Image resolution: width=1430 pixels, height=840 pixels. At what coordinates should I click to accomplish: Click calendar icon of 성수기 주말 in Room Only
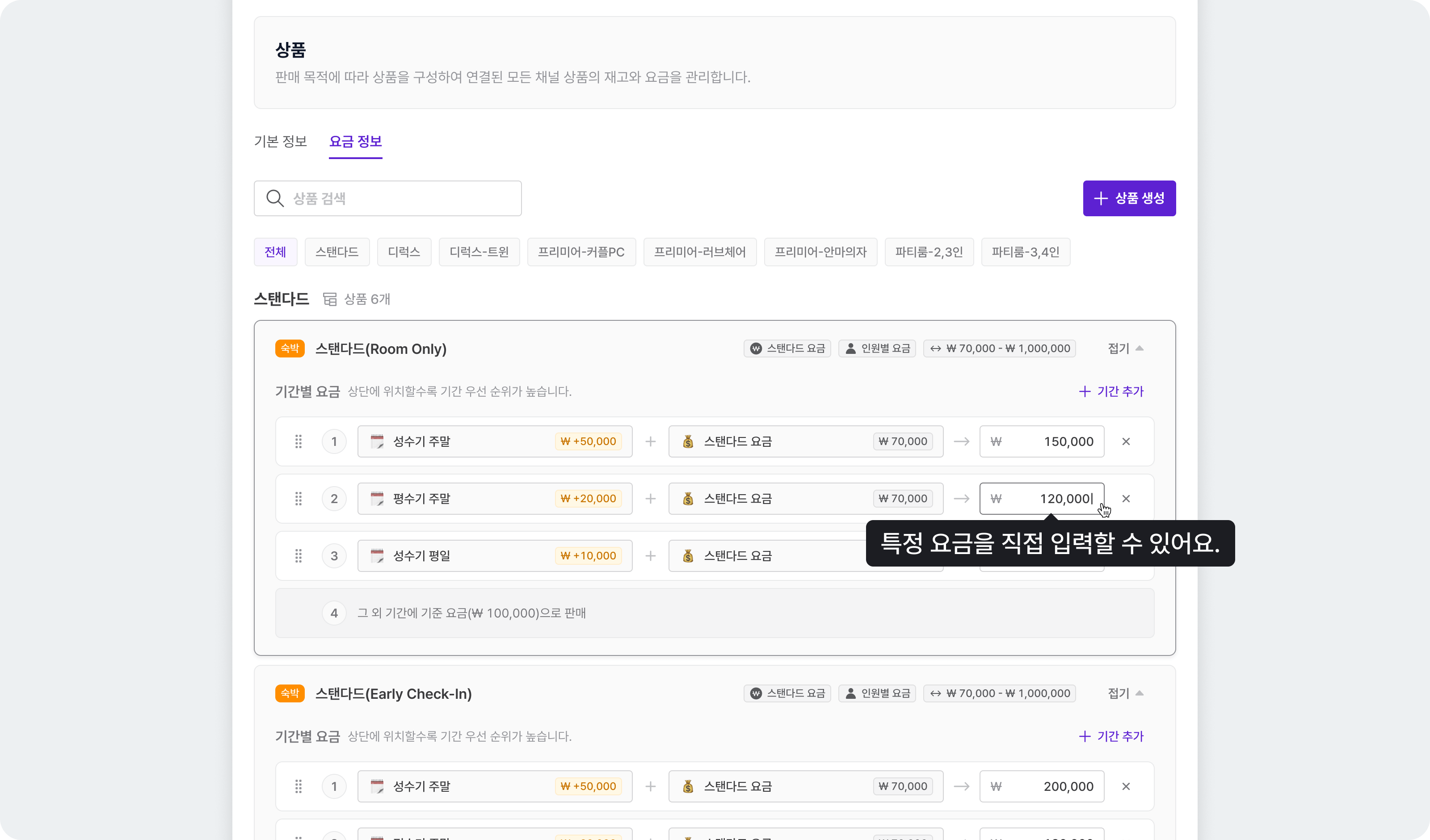[x=377, y=441]
